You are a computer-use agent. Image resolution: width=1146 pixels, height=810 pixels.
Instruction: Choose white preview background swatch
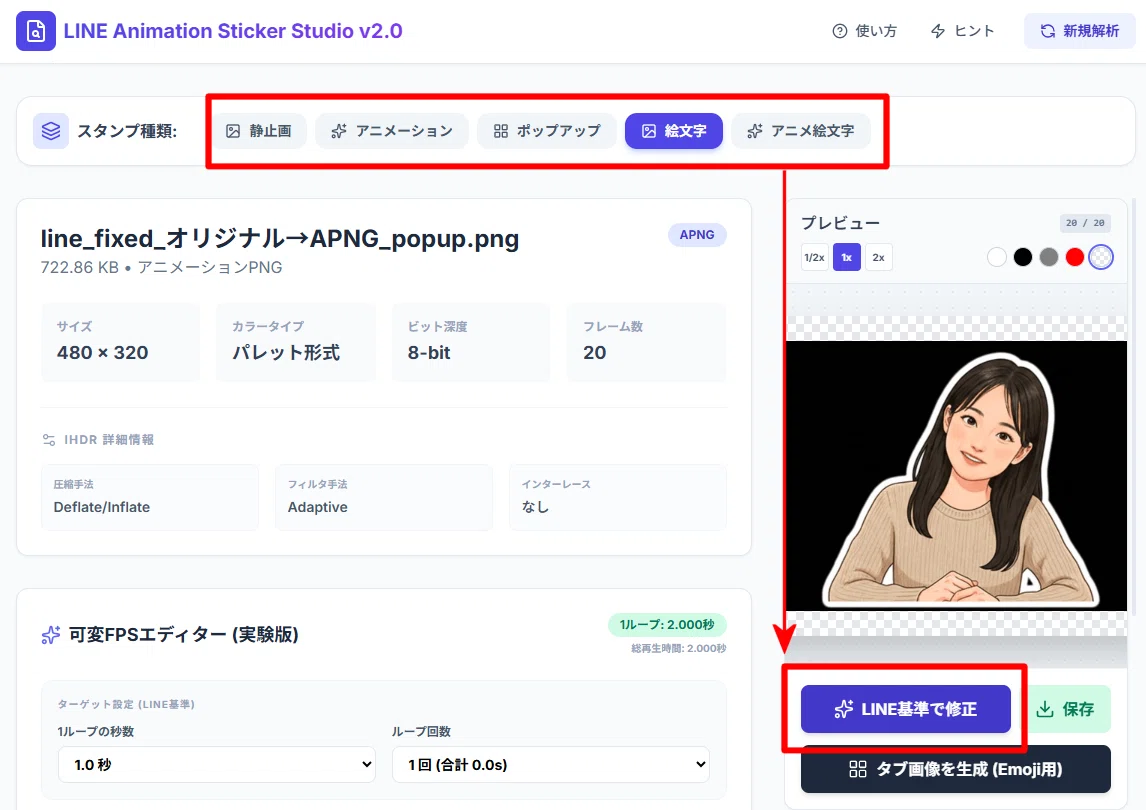click(997, 257)
